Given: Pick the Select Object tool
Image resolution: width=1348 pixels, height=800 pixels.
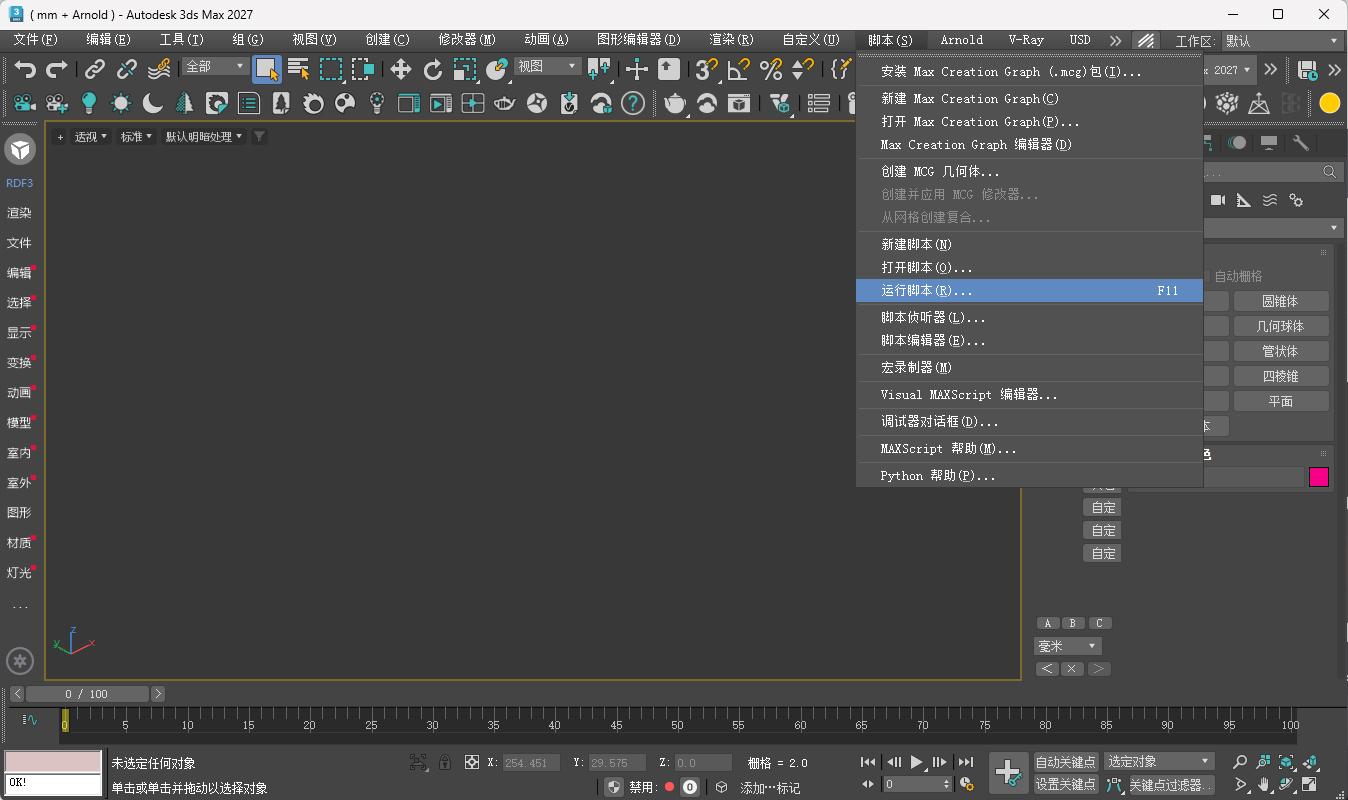Looking at the screenshot, I should pyautogui.click(x=266, y=69).
